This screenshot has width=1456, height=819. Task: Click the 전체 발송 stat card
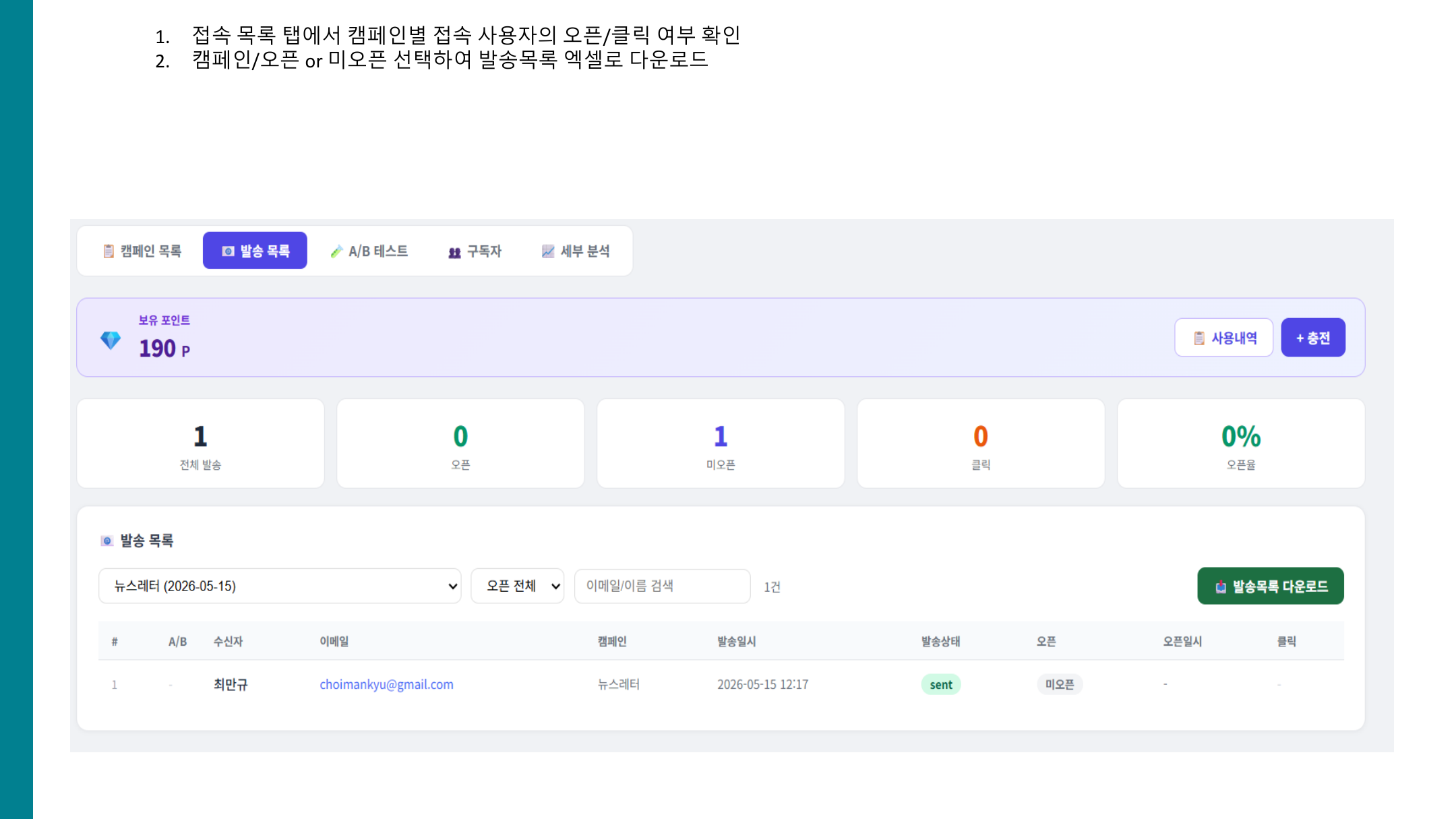click(x=200, y=443)
